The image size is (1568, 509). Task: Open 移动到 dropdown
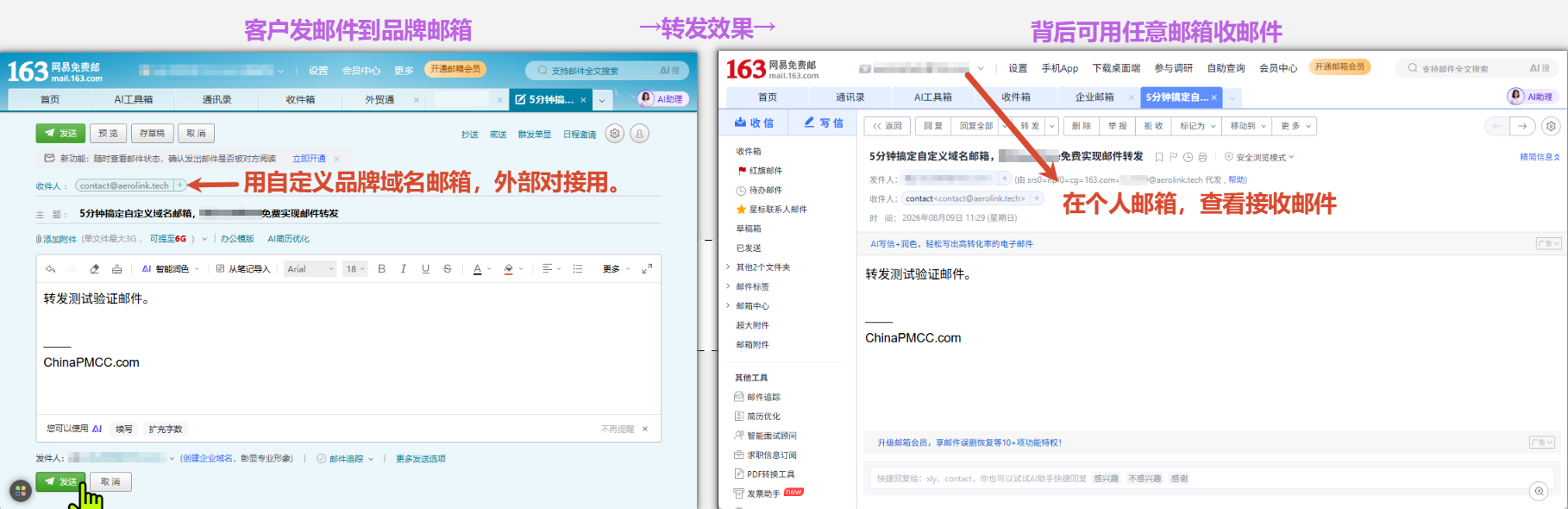1248,126
